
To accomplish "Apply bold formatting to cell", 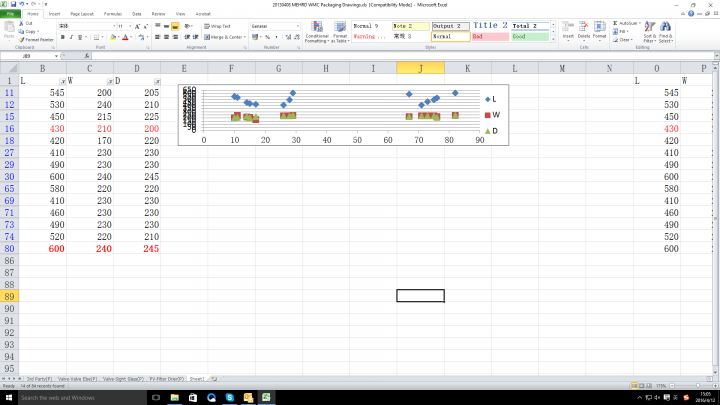I will tap(61, 37).
